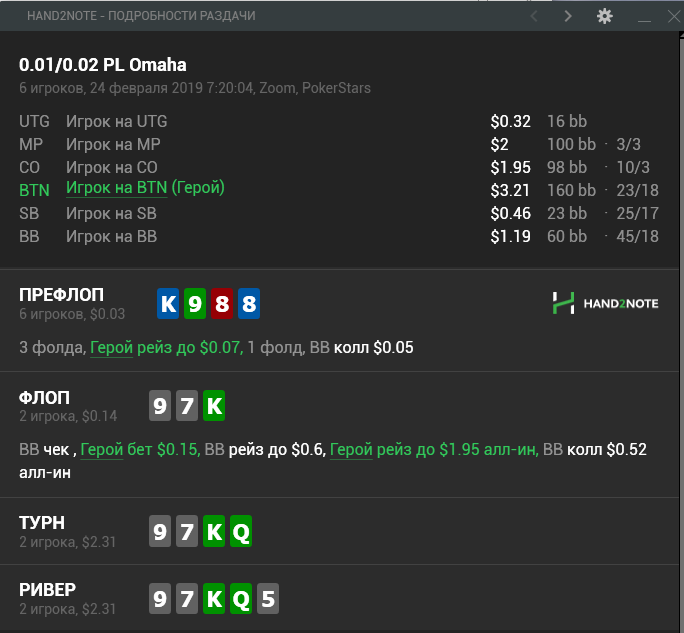Click the stat '23/18' for BTN

pos(637,190)
